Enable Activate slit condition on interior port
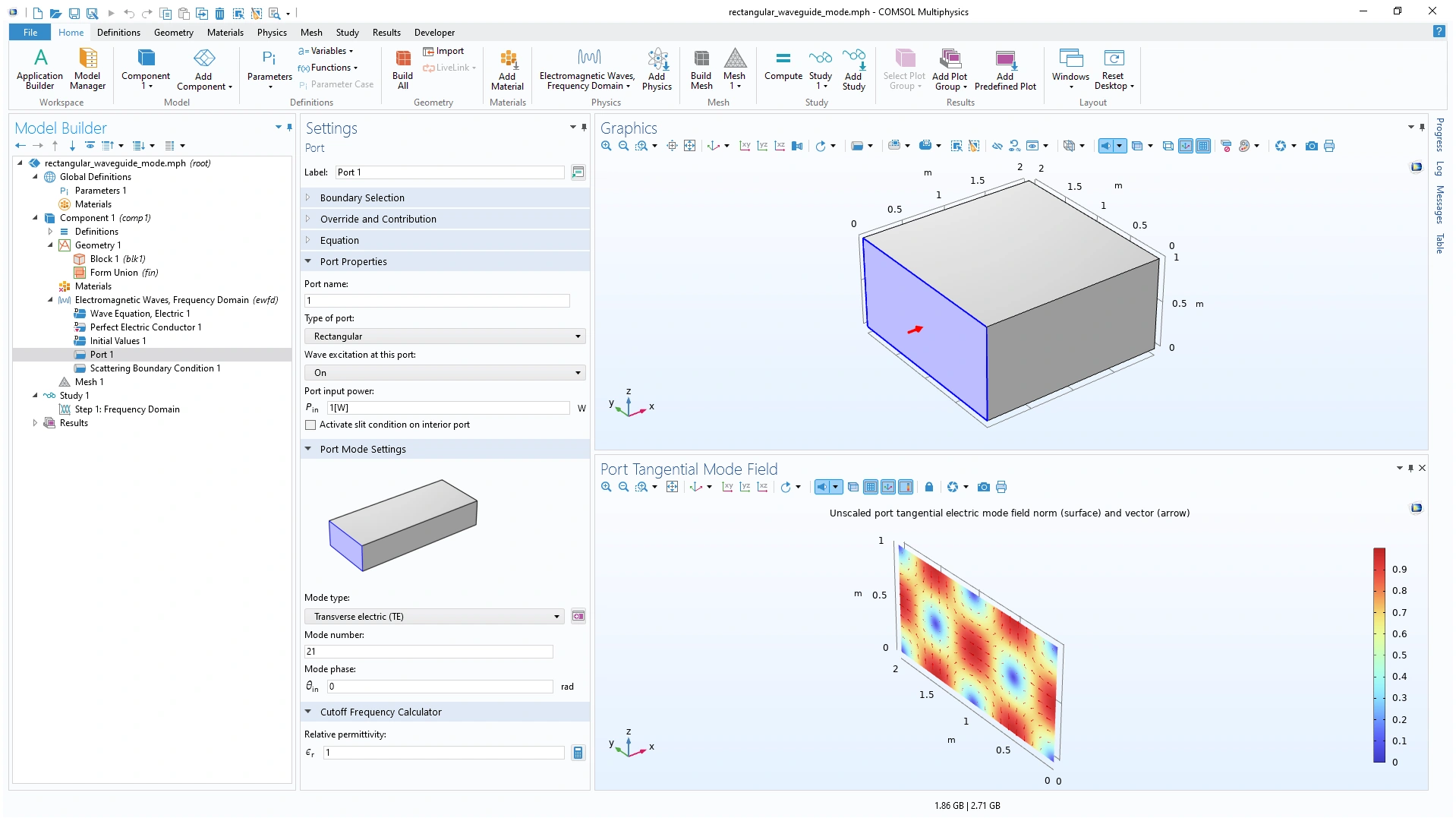Image resolution: width=1456 pixels, height=818 pixels. pyautogui.click(x=310, y=425)
